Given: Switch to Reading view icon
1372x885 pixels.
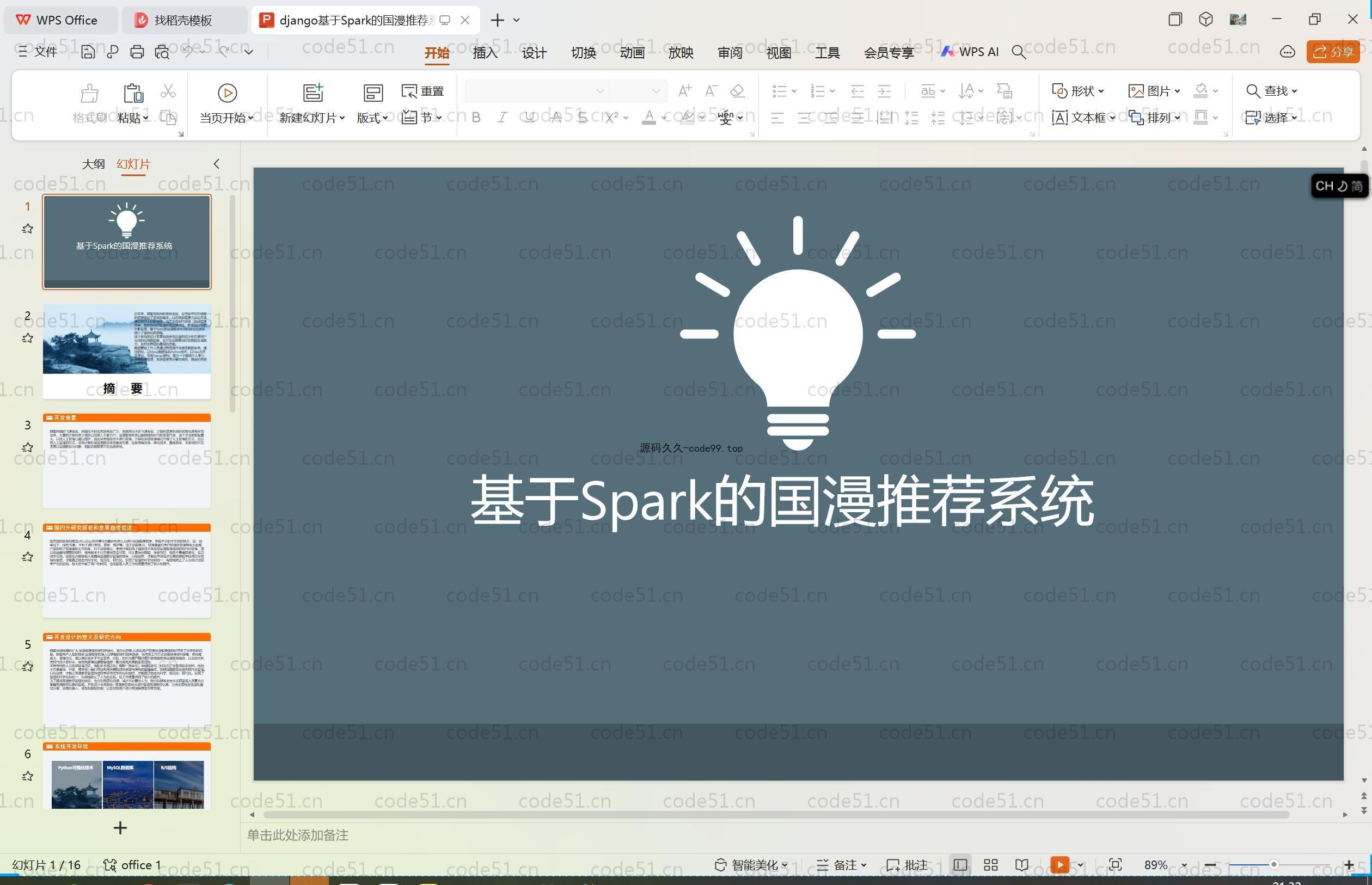Looking at the screenshot, I should coord(1022,865).
